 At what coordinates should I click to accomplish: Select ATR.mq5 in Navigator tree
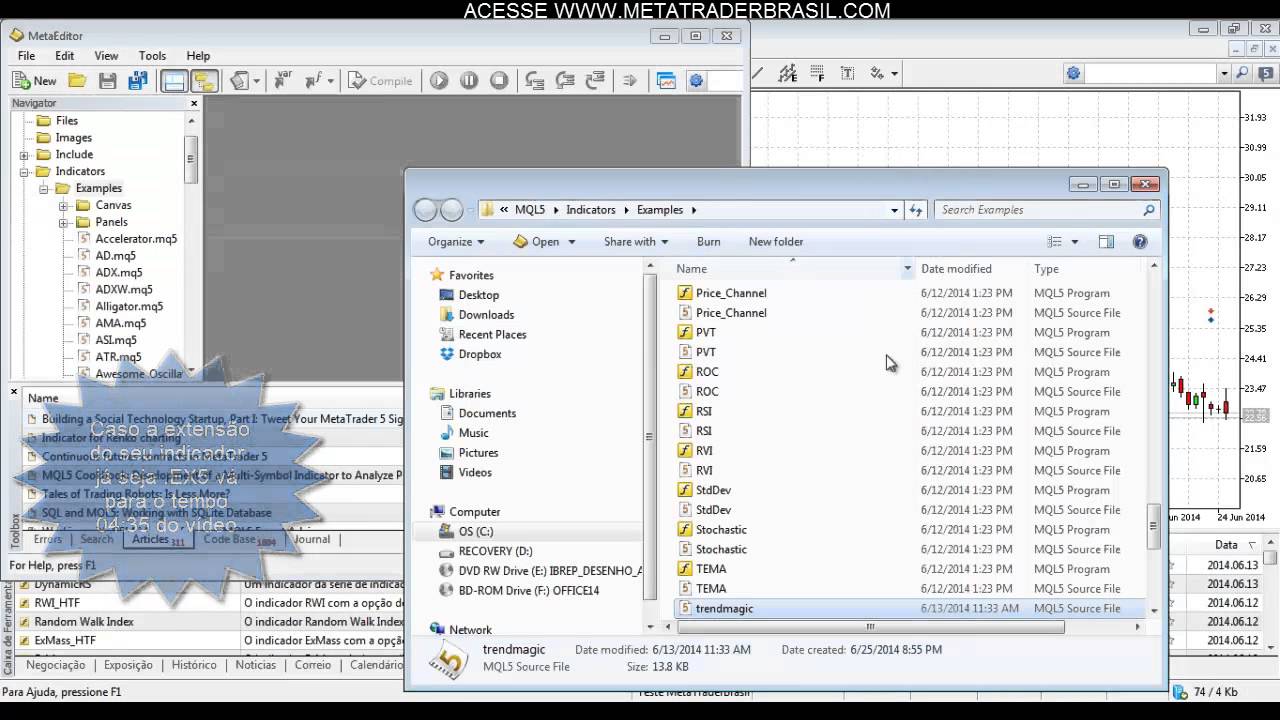[118, 357]
